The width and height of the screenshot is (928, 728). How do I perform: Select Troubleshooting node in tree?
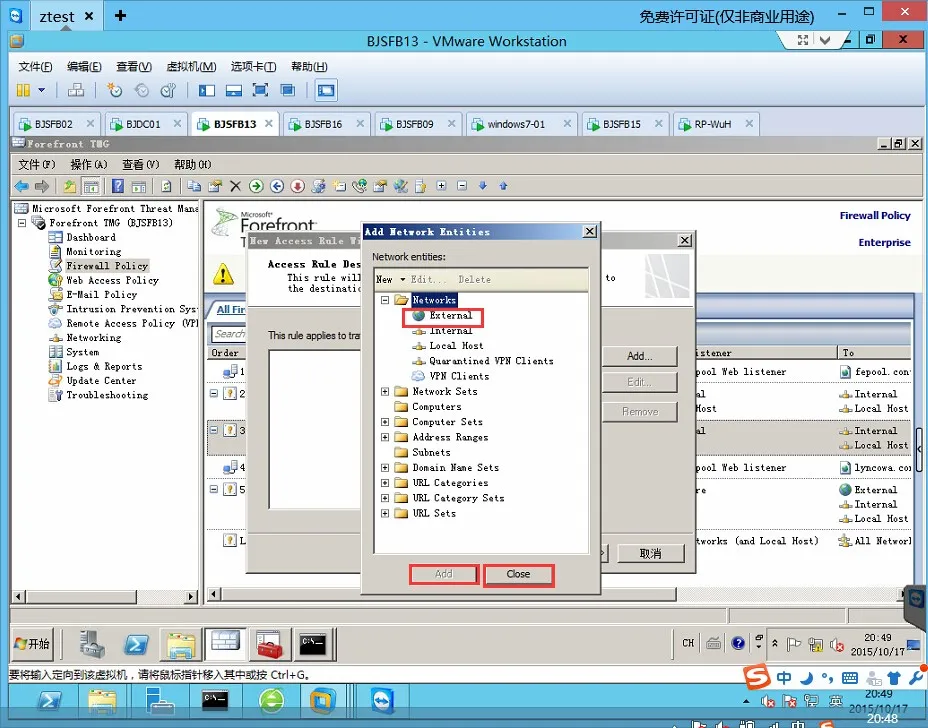point(107,395)
